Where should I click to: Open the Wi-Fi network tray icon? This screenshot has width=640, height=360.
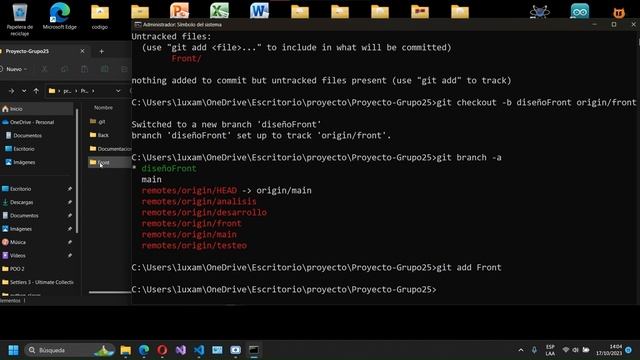(566, 350)
